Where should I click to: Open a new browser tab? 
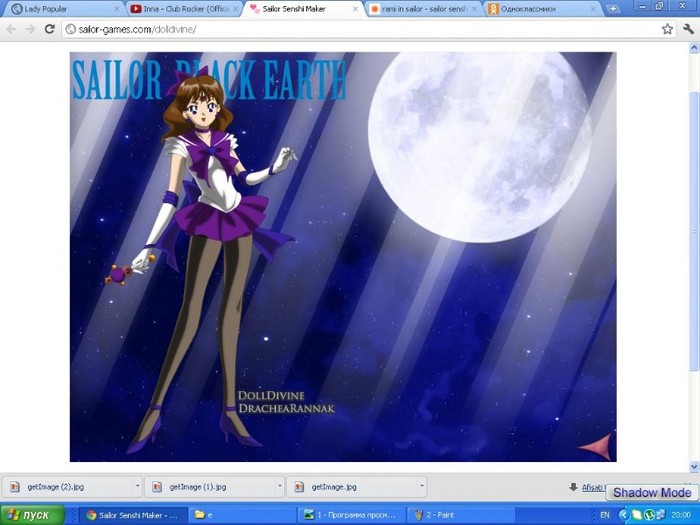pos(612,8)
